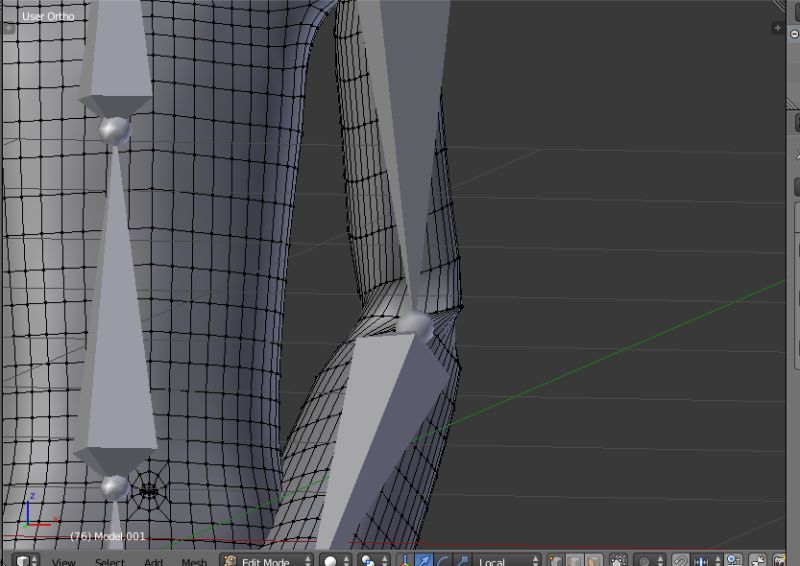Image resolution: width=800 pixels, height=566 pixels.
Task: Click the 'User Ortho' view label
Action: 48,16
